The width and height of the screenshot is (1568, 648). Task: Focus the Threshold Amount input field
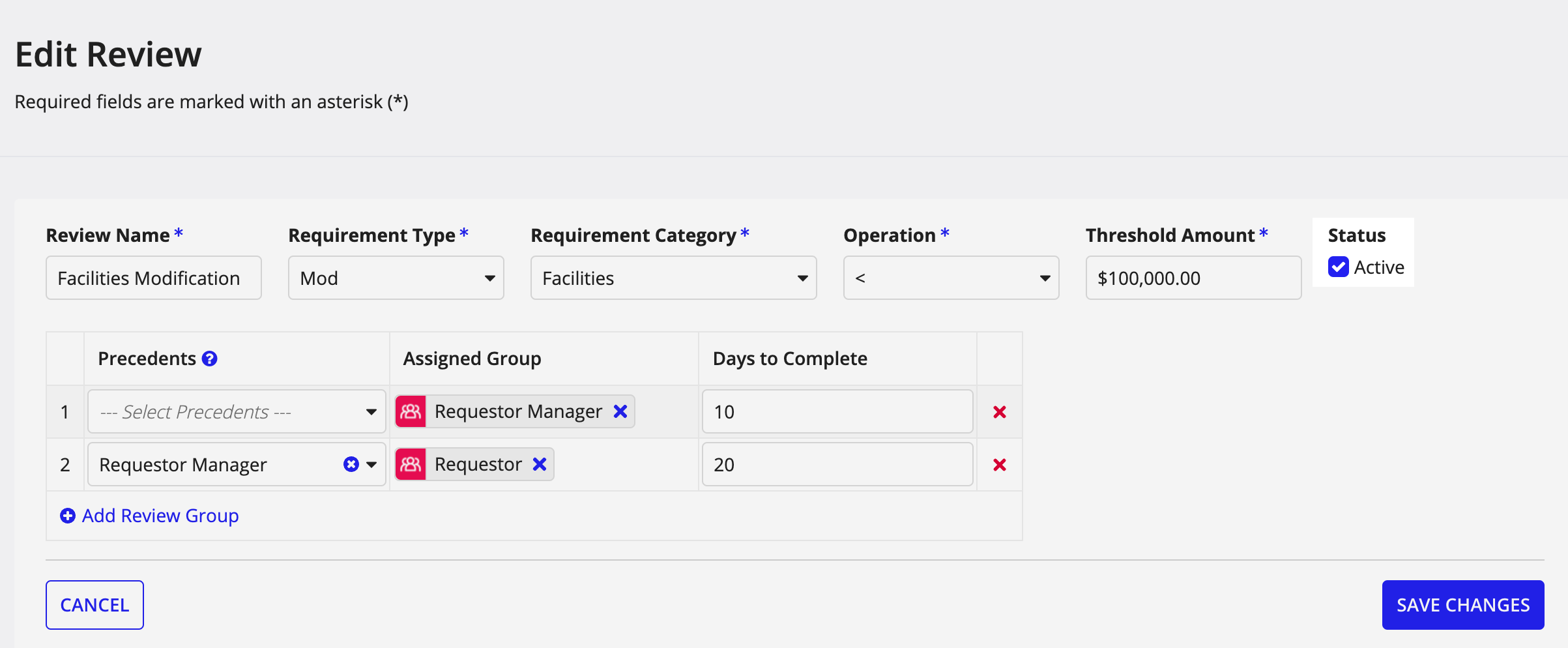[x=1193, y=278]
